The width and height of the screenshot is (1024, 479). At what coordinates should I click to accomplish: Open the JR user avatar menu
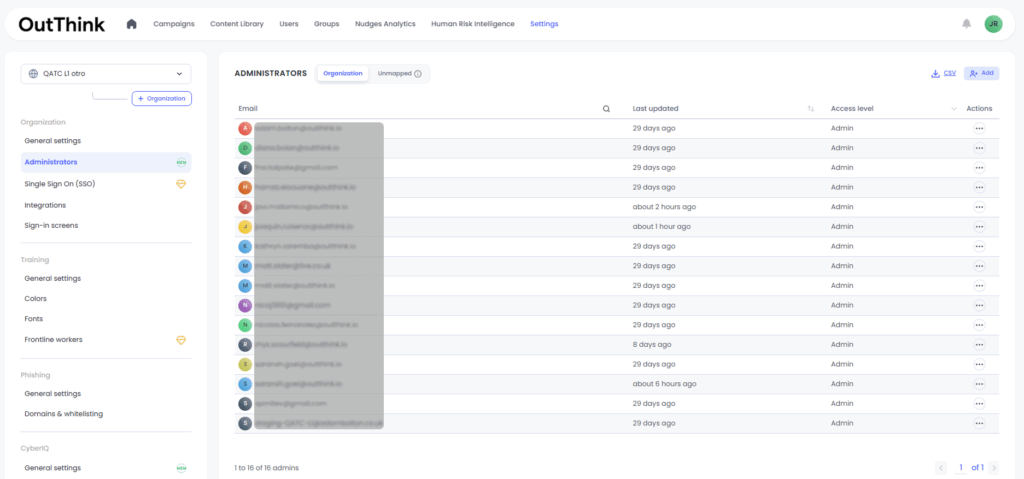[x=993, y=24]
